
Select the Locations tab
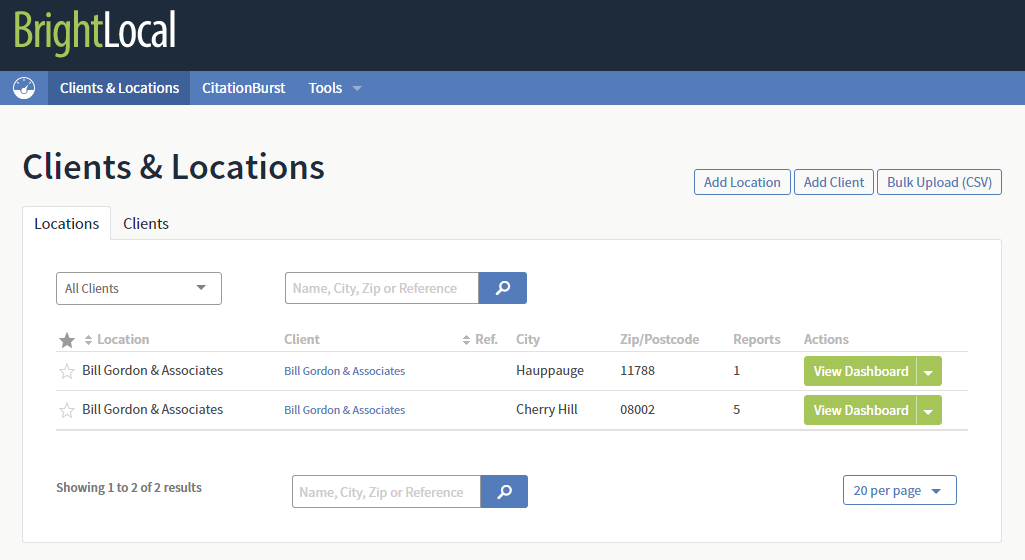[x=67, y=223]
